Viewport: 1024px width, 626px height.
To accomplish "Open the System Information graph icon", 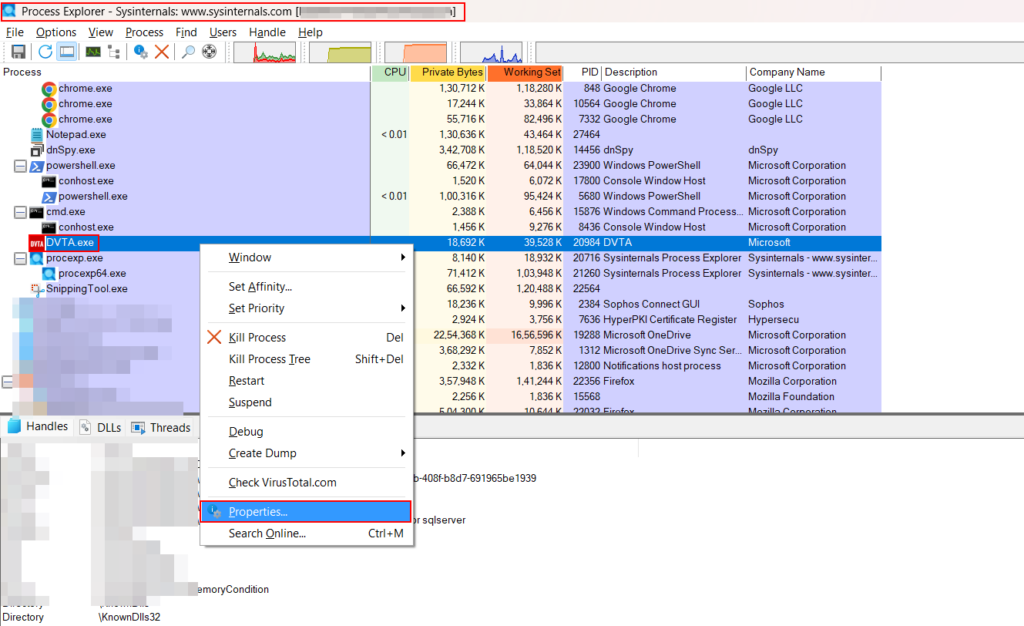I will pyautogui.click(x=92, y=52).
